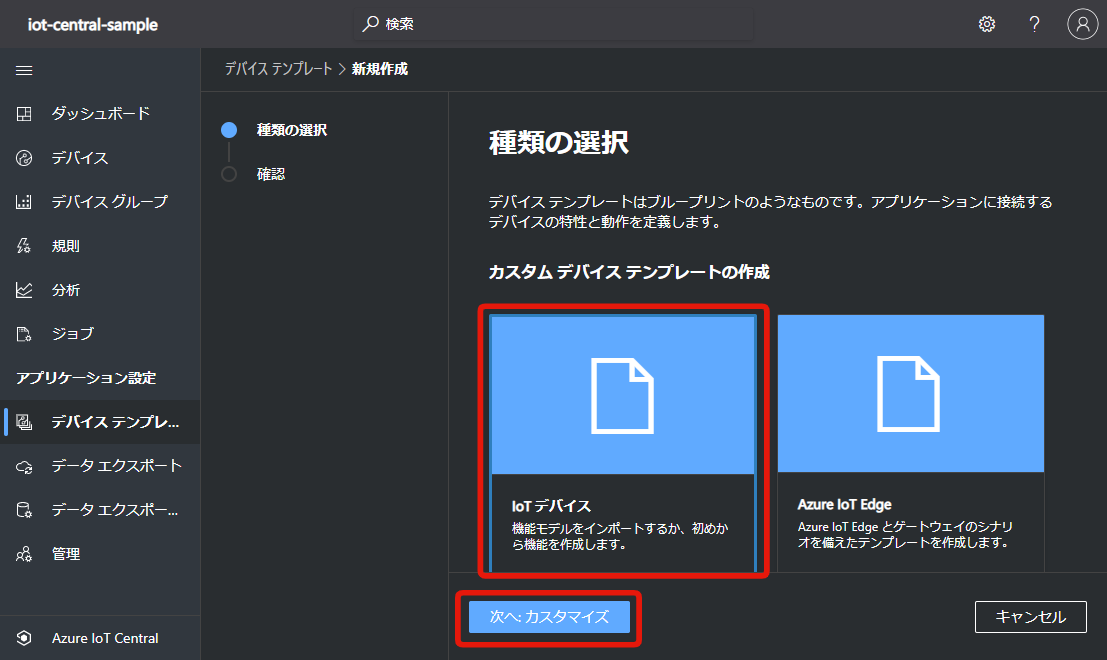The height and width of the screenshot is (660, 1107).
Task: Click the 分析 analytics chart icon
Action: (24, 290)
